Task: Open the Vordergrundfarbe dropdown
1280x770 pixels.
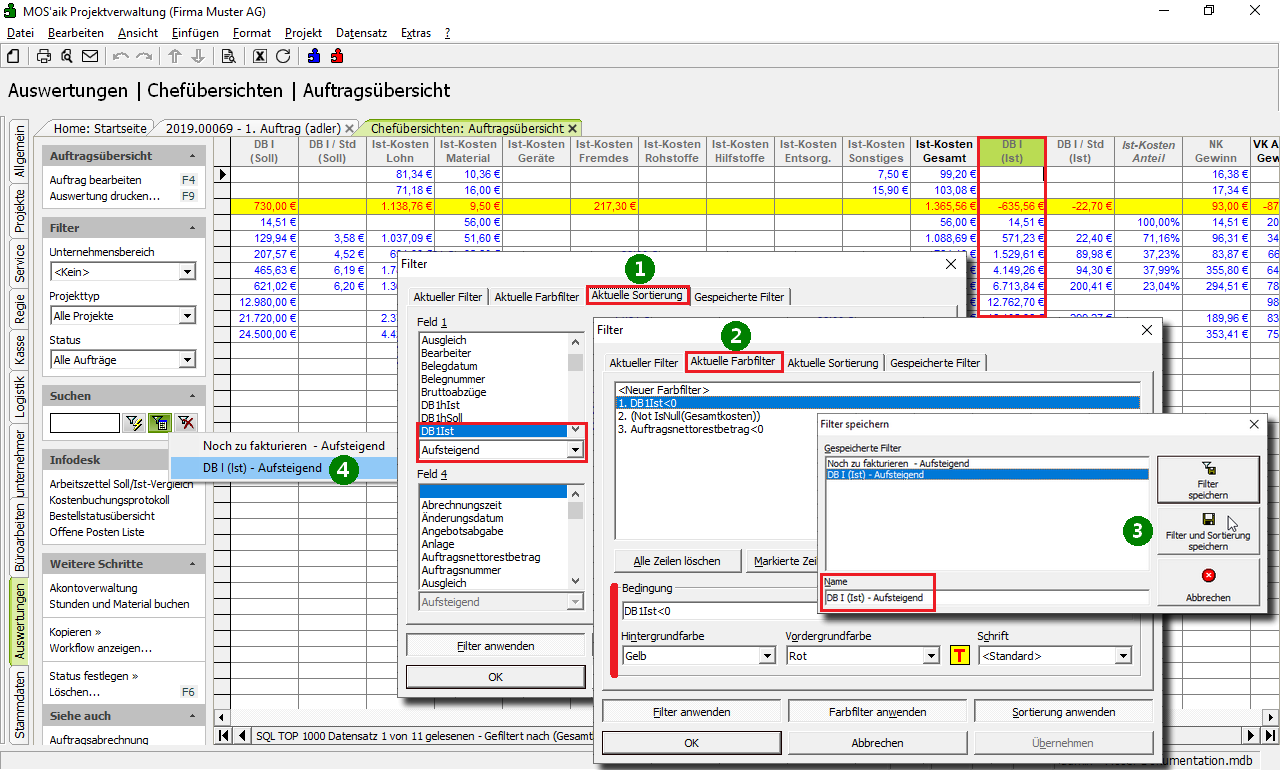Action: point(932,656)
